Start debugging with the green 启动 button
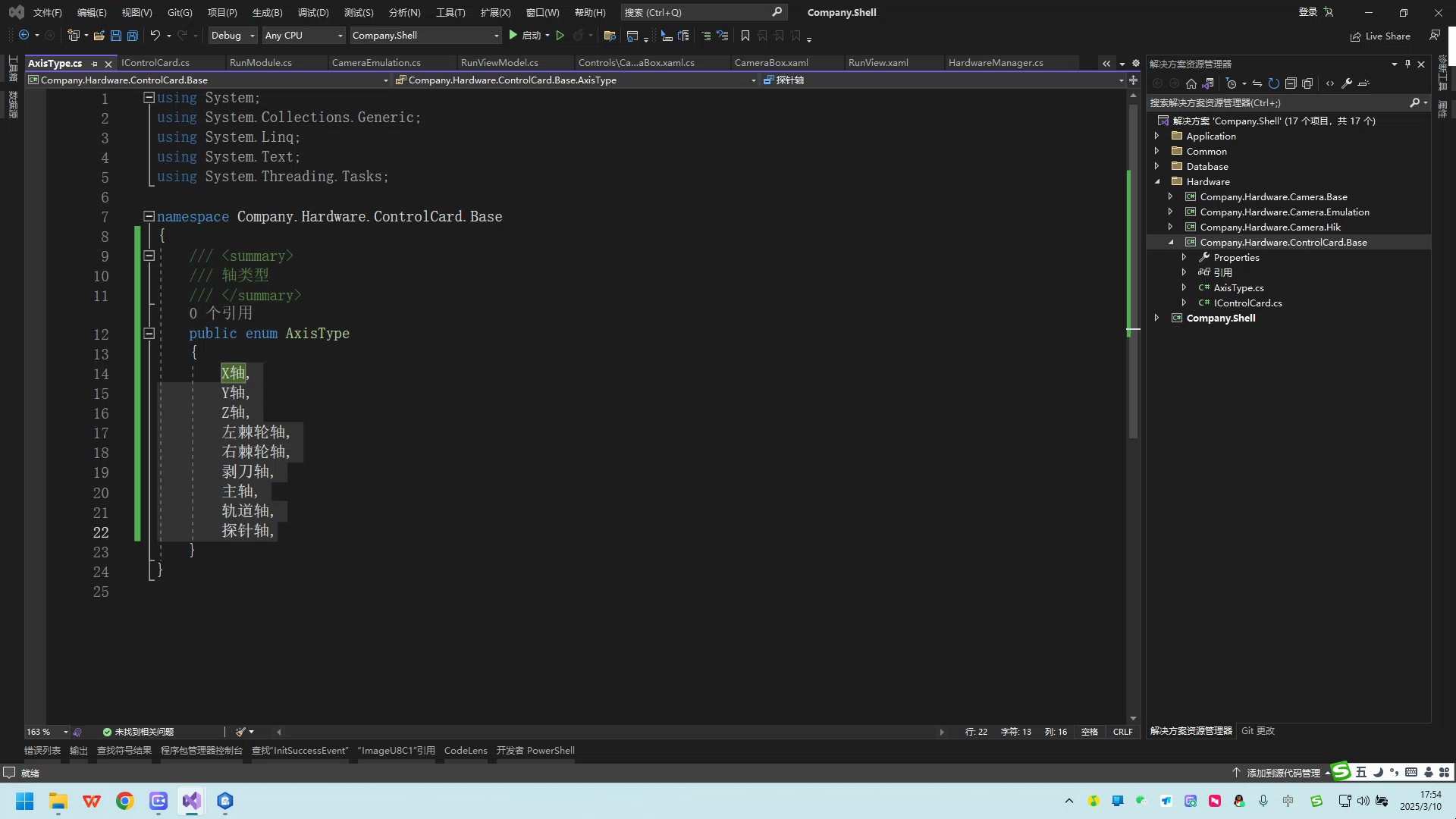 click(525, 35)
